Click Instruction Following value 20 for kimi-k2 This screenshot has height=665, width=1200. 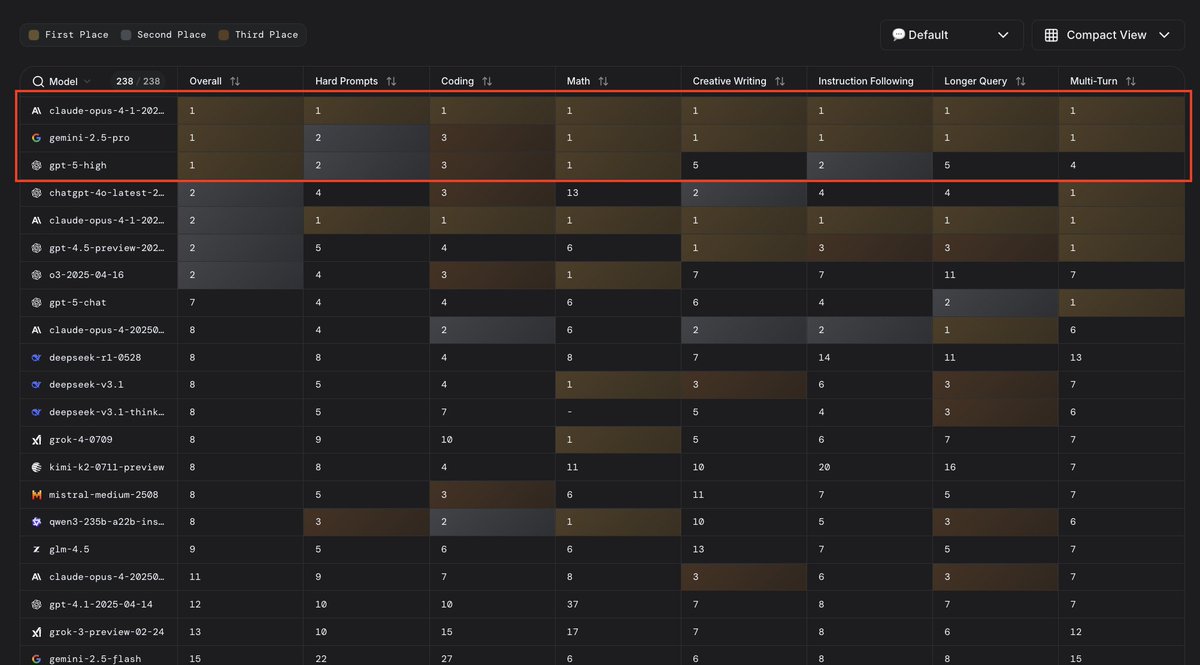click(x=824, y=467)
